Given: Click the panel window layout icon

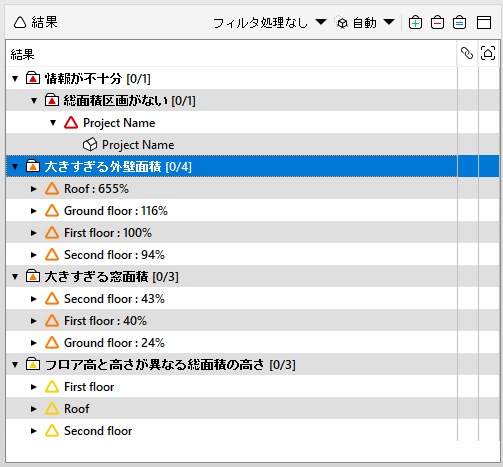Looking at the screenshot, I should coord(484,23).
